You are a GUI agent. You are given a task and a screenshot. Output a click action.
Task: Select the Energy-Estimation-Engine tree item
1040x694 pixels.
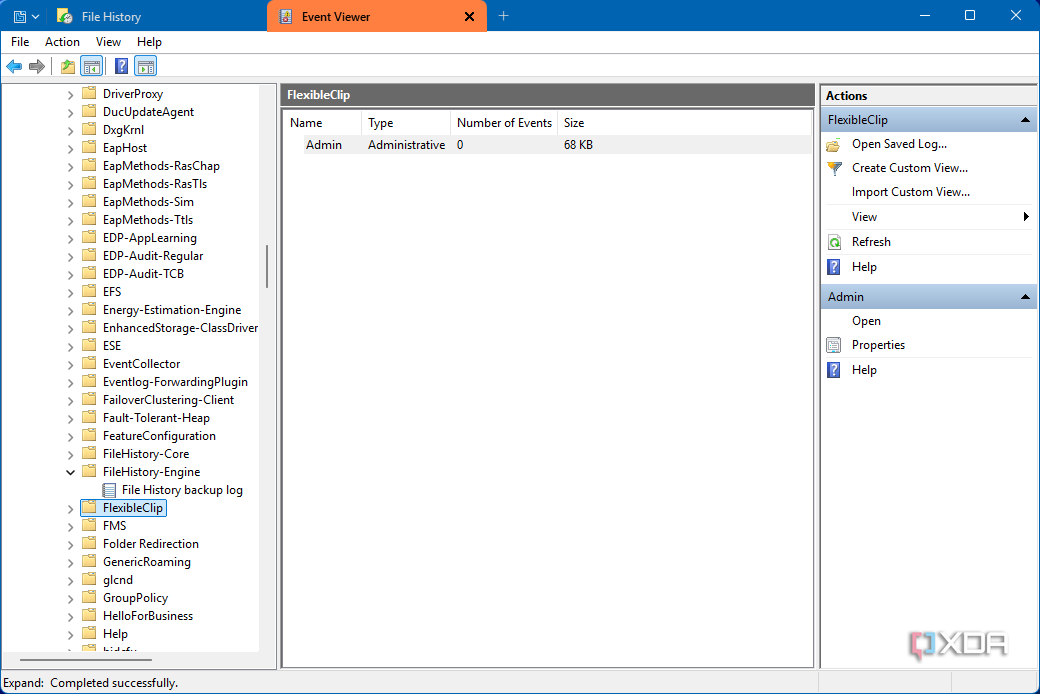coord(172,310)
